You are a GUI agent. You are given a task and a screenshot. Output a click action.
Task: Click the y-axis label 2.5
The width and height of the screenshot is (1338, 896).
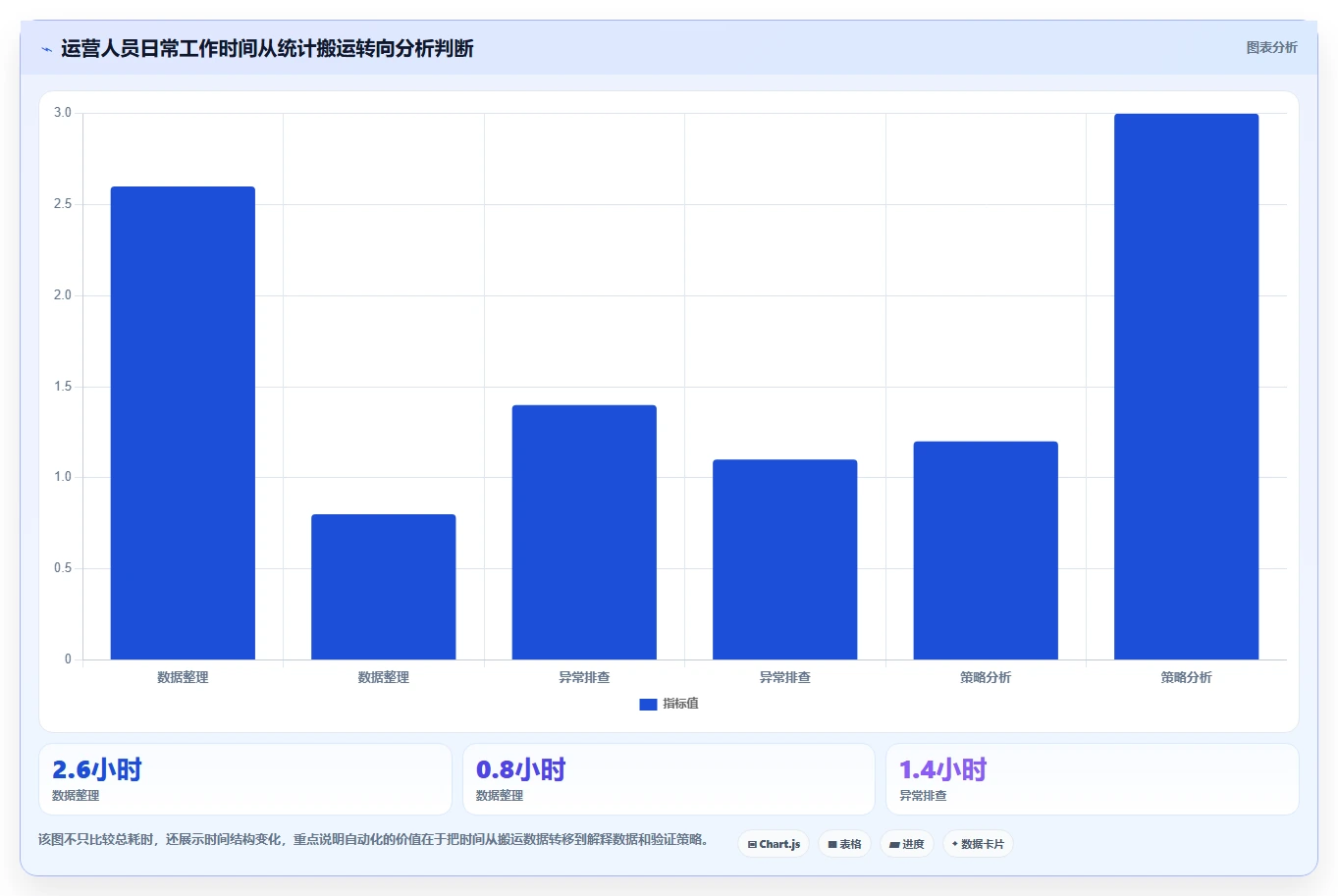coord(63,204)
